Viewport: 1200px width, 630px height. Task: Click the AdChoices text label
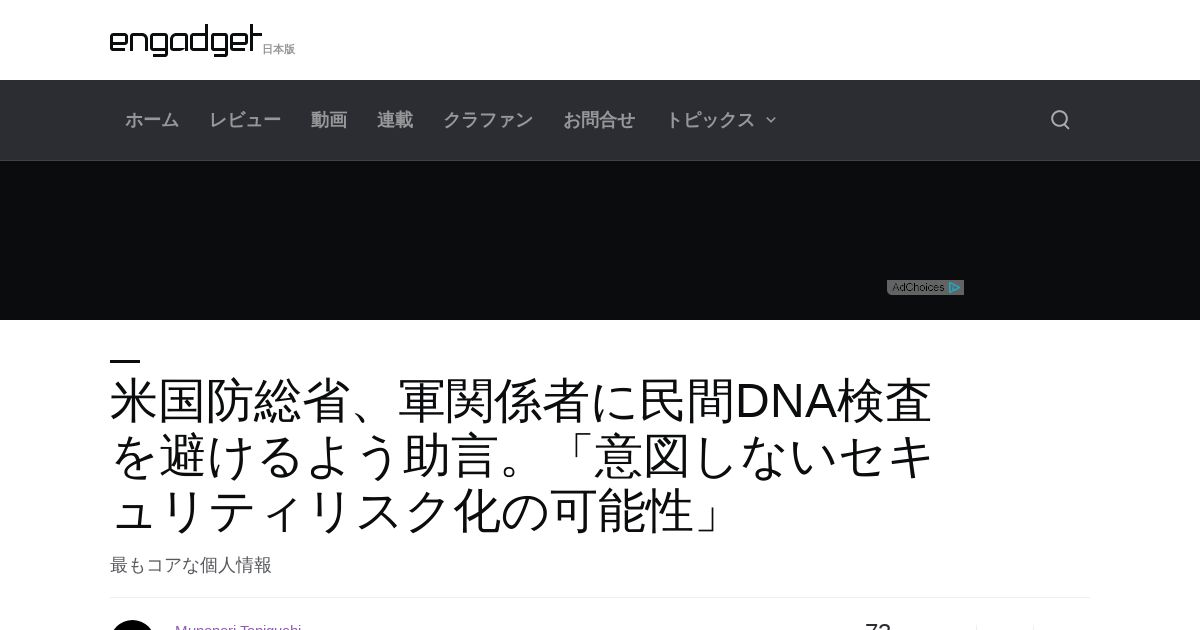918,287
